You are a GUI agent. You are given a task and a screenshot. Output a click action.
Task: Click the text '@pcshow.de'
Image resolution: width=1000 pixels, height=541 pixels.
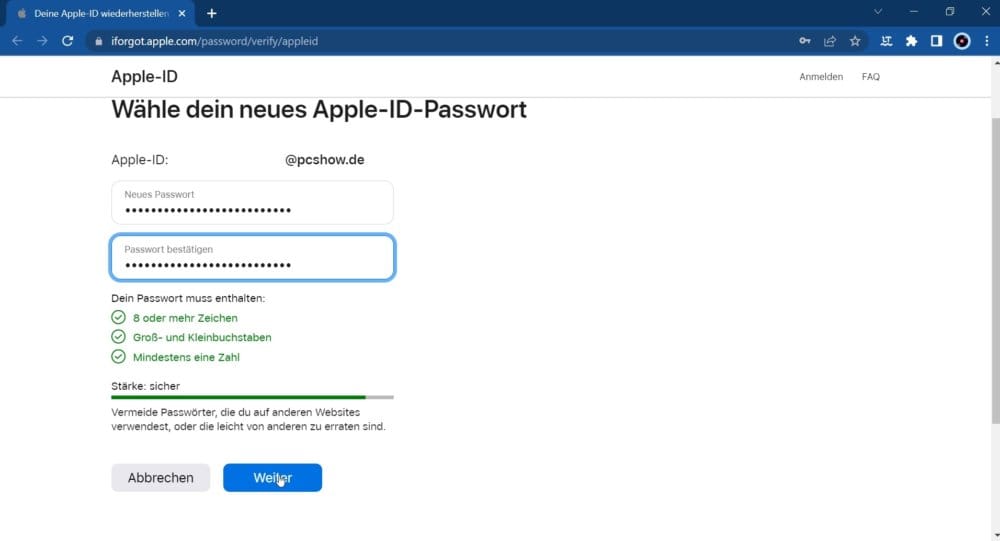tap(325, 159)
